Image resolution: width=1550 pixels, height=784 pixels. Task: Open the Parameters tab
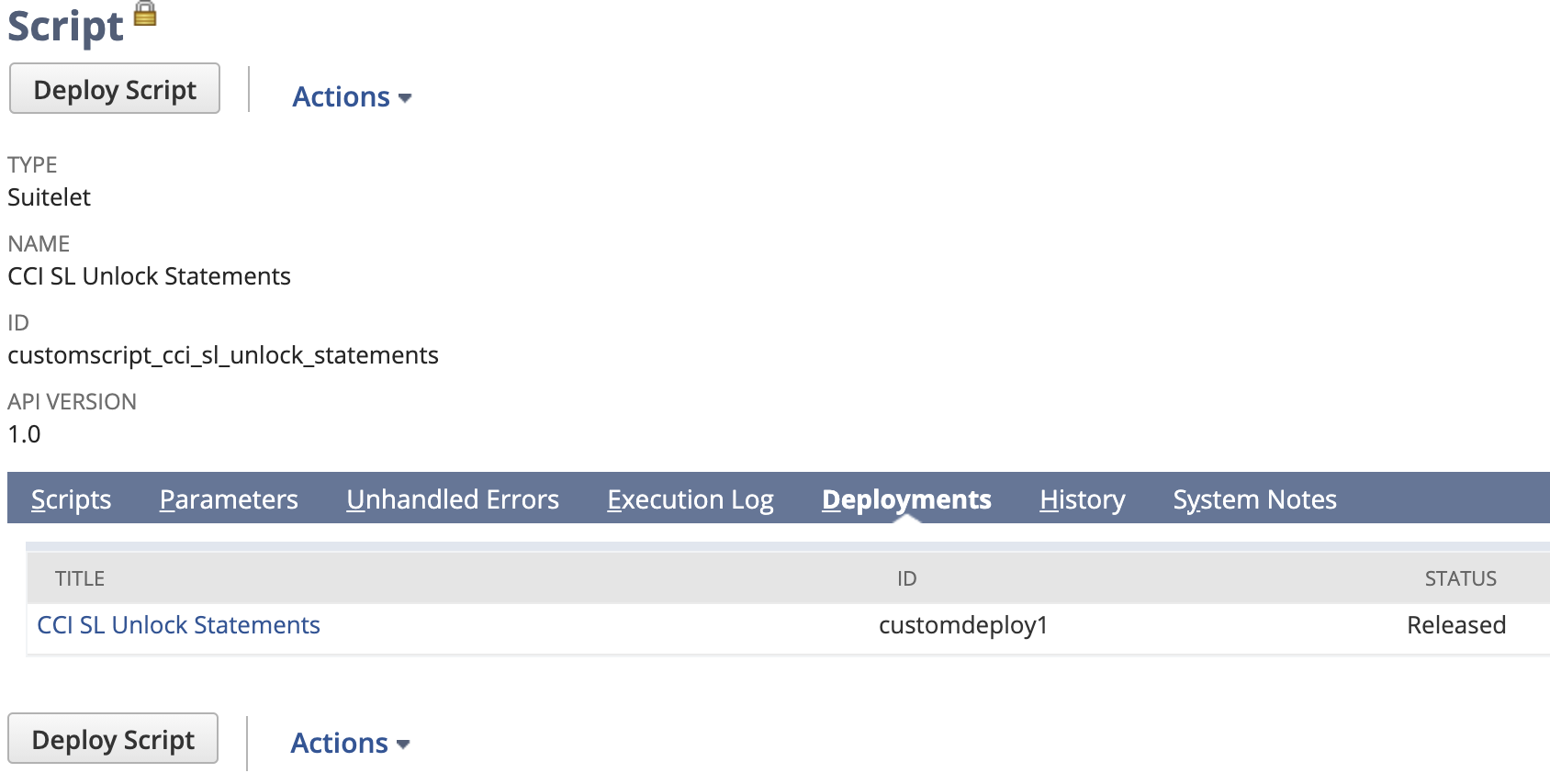point(229,499)
